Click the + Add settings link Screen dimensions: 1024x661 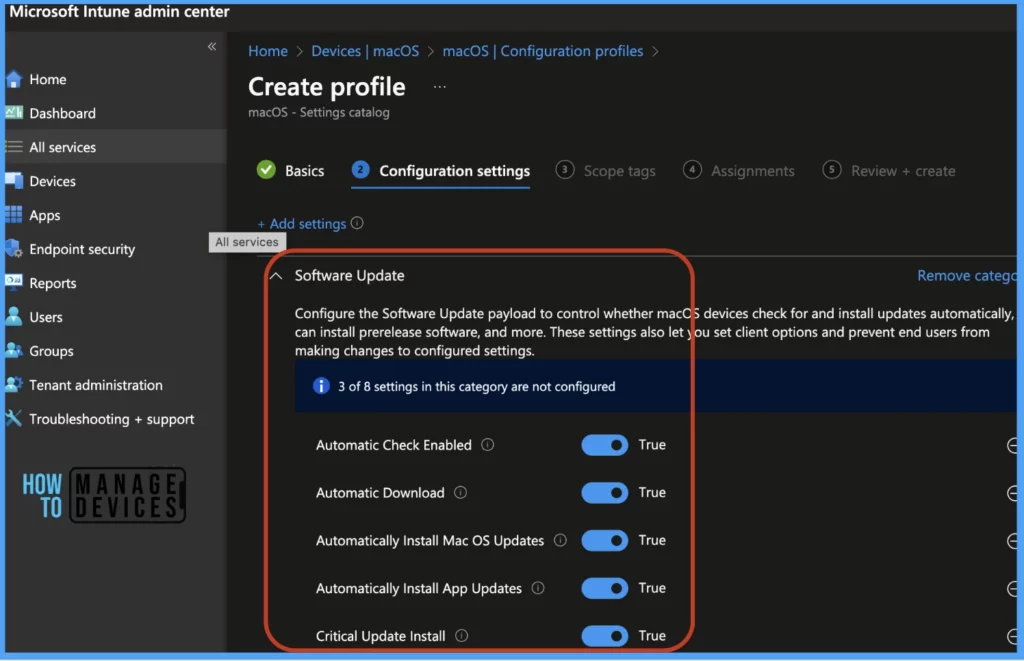pyautogui.click(x=302, y=224)
